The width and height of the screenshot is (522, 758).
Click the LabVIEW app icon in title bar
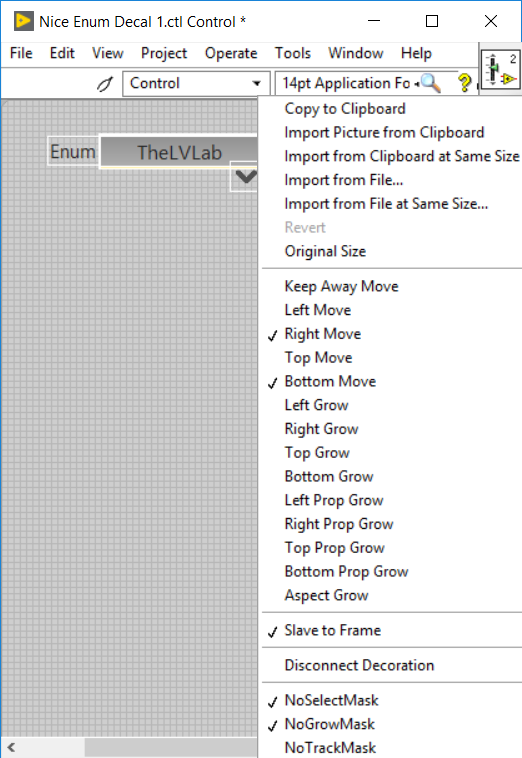point(24,21)
